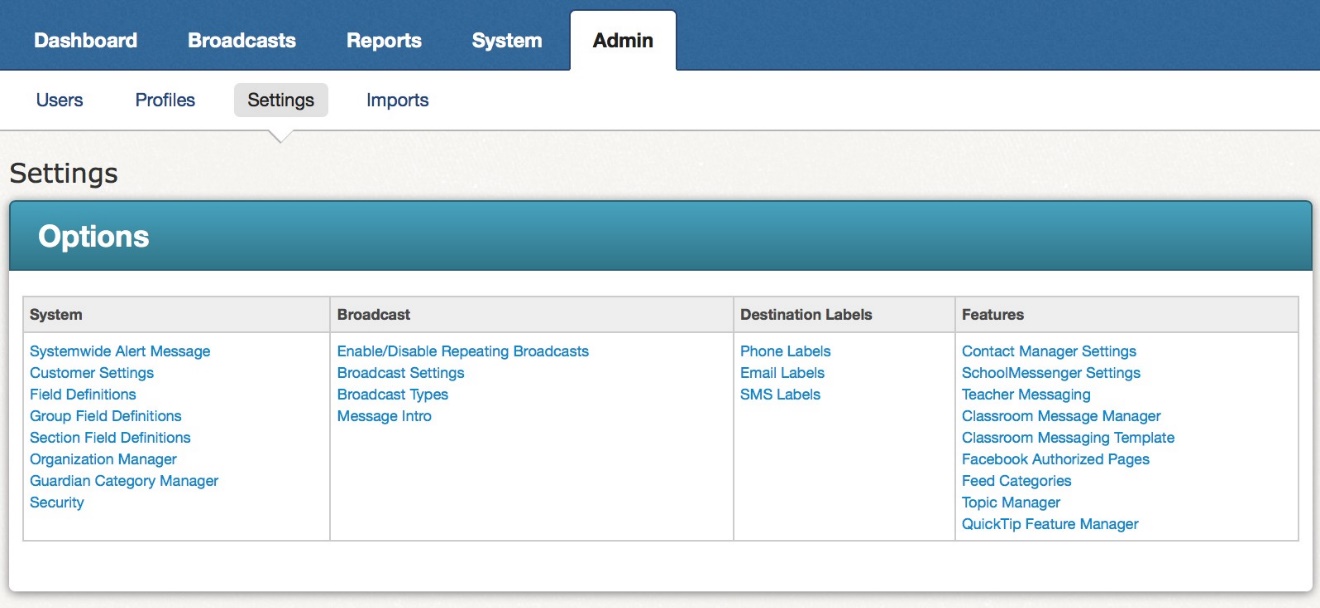Go to Organization Manager
The width and height of the screenshot is (1320, 608).
coord(103,459)
